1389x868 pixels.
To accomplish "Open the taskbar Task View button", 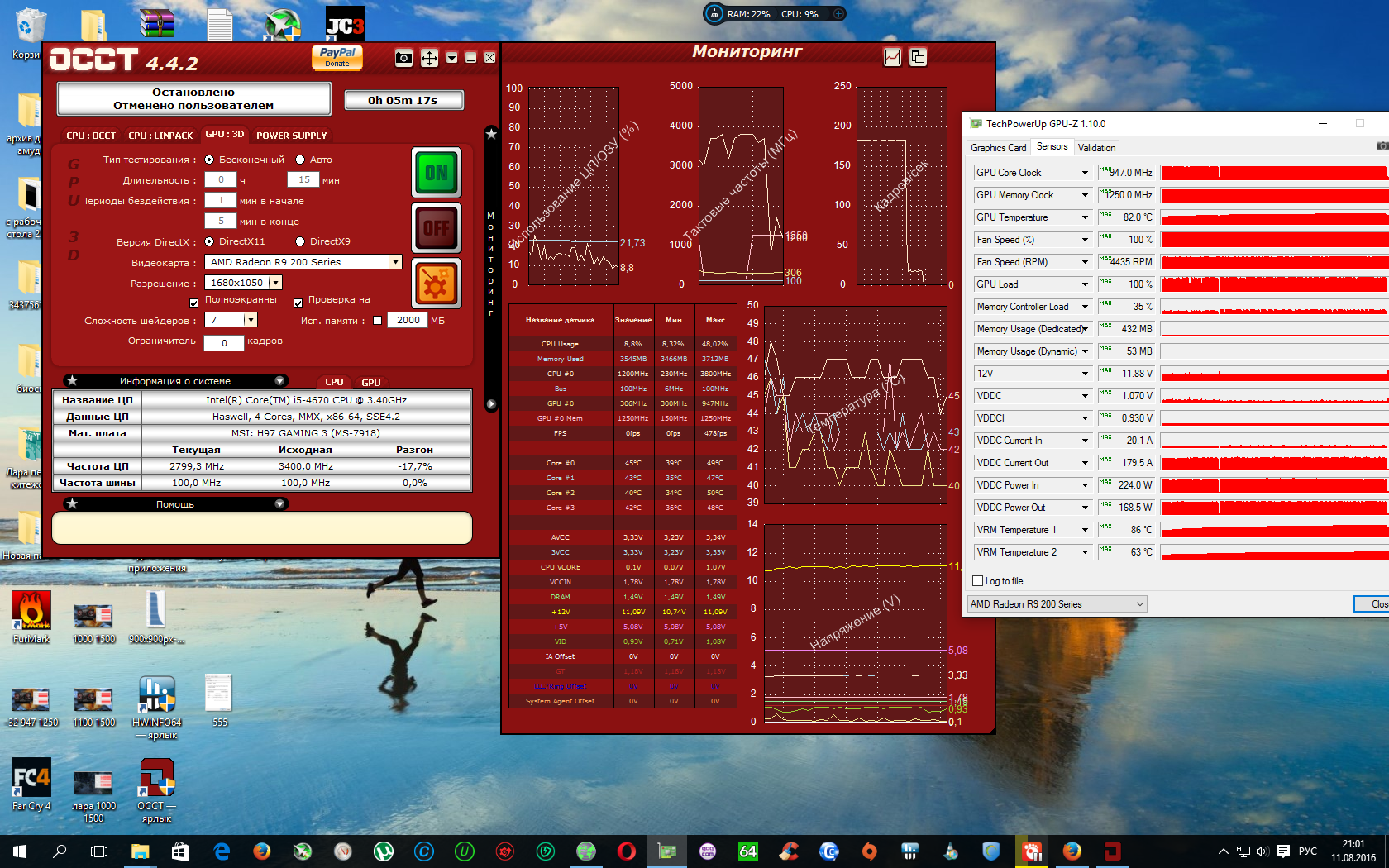I will [99, 851].
